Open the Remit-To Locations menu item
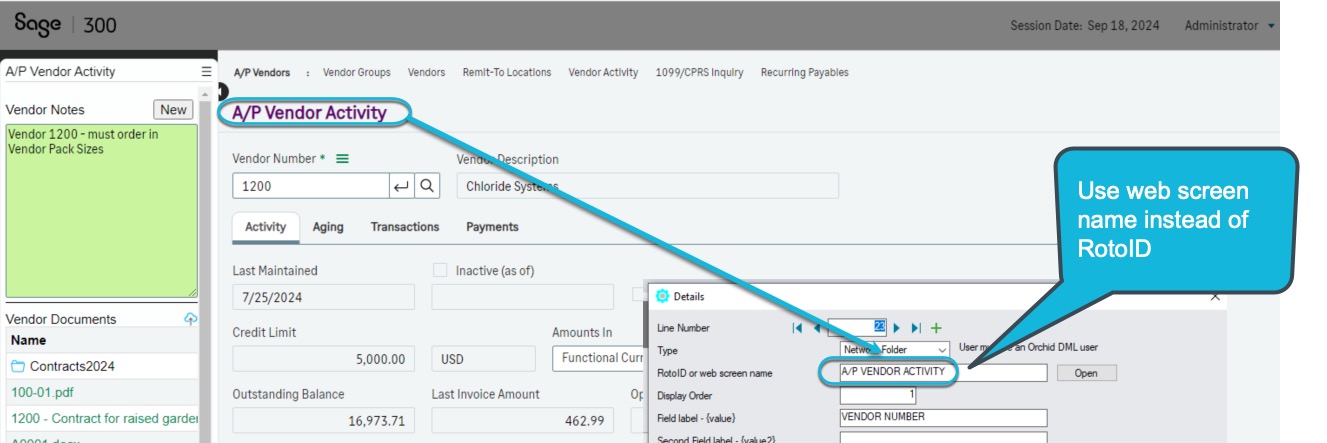 click(506, 73)
